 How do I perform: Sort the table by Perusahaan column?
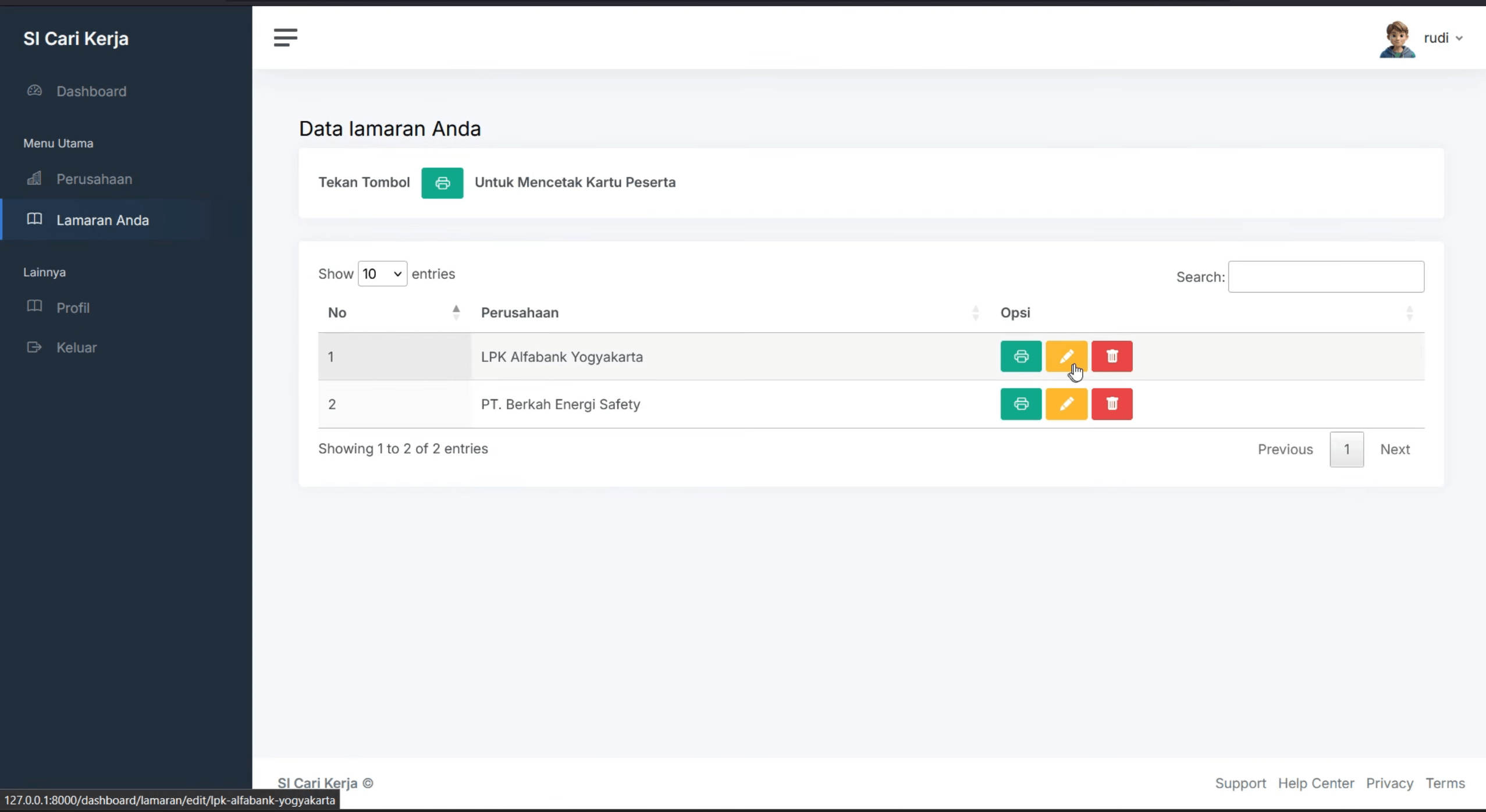(731, 313)
